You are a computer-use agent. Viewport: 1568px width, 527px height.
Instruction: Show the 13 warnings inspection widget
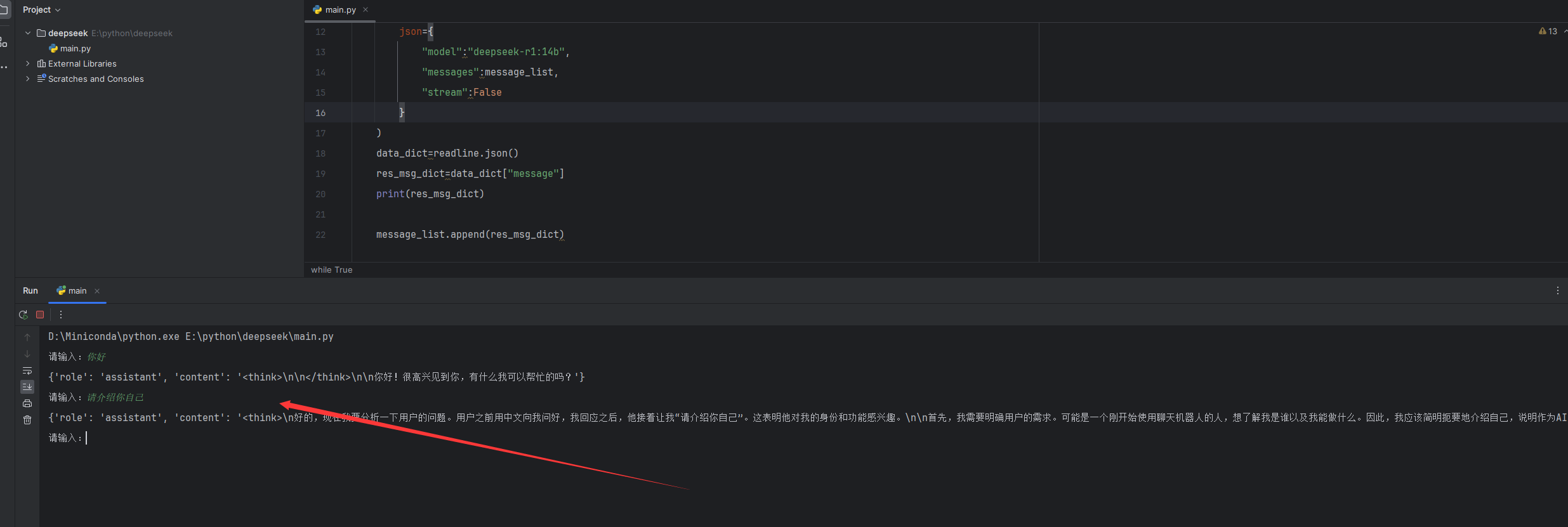(x=1548, y=31)
